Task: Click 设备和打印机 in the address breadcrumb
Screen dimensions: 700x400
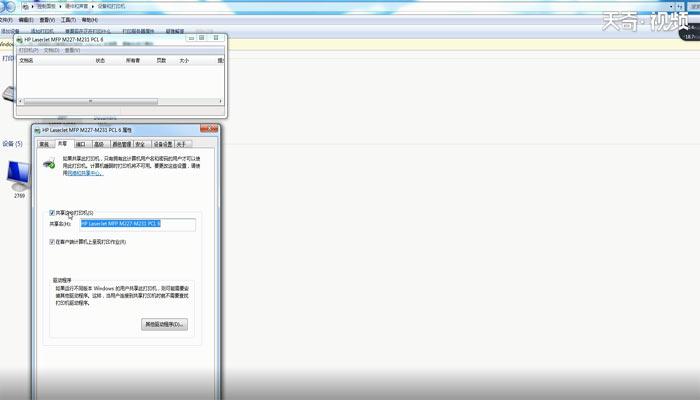Action: click(x=112, y=7)
